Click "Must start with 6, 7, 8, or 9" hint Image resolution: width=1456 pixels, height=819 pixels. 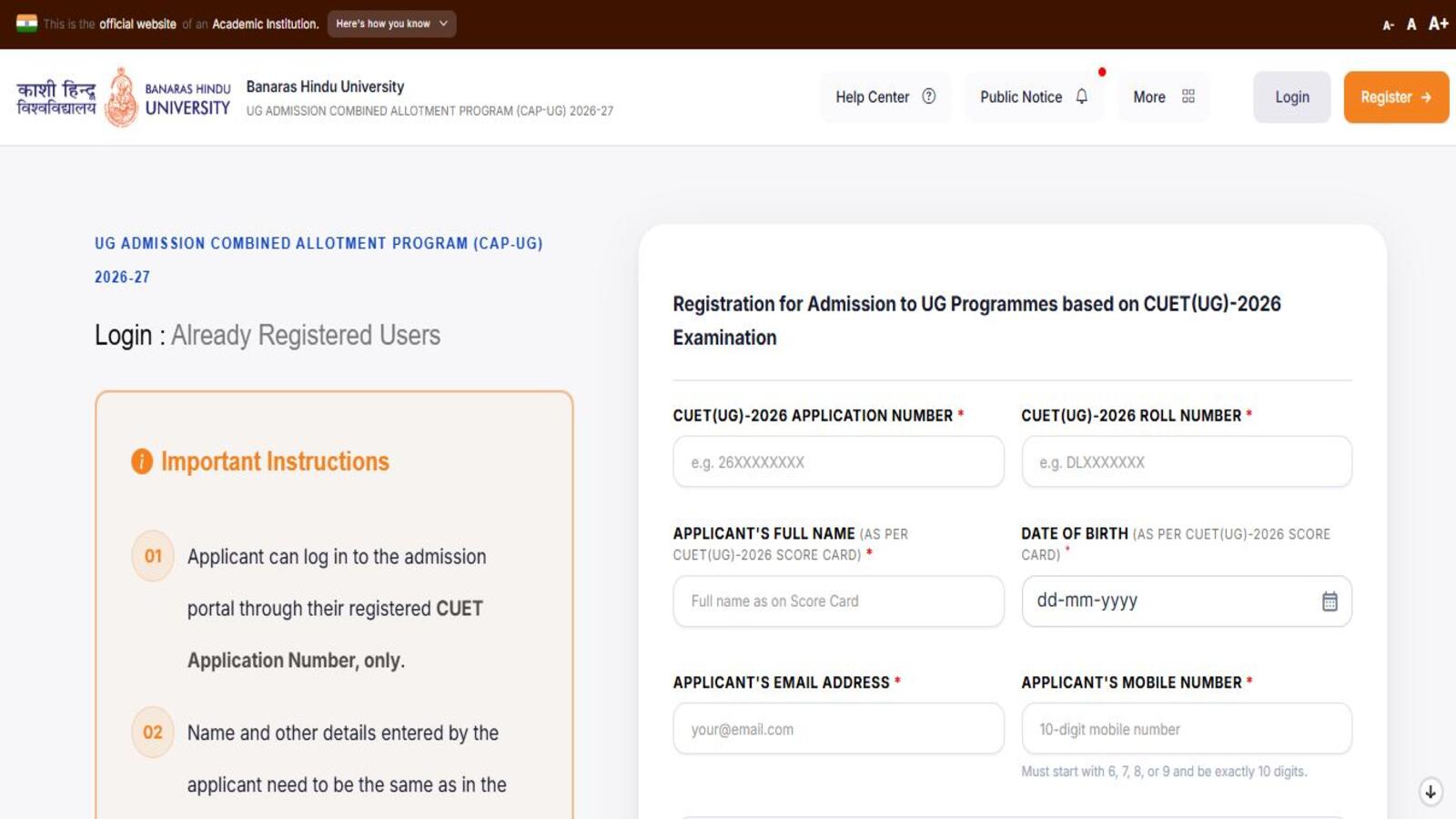pos(1164,772)
